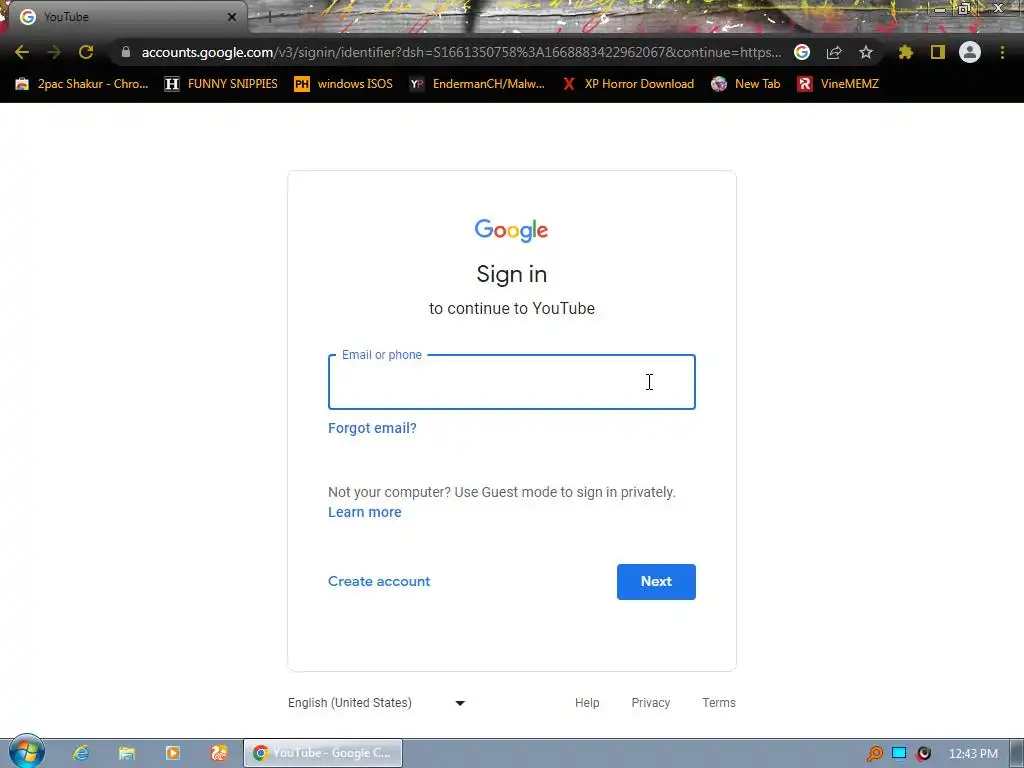Select the YouTube - Google Chrome taskbar button
Screen dimensions: 1024x768
pos(323,753)
